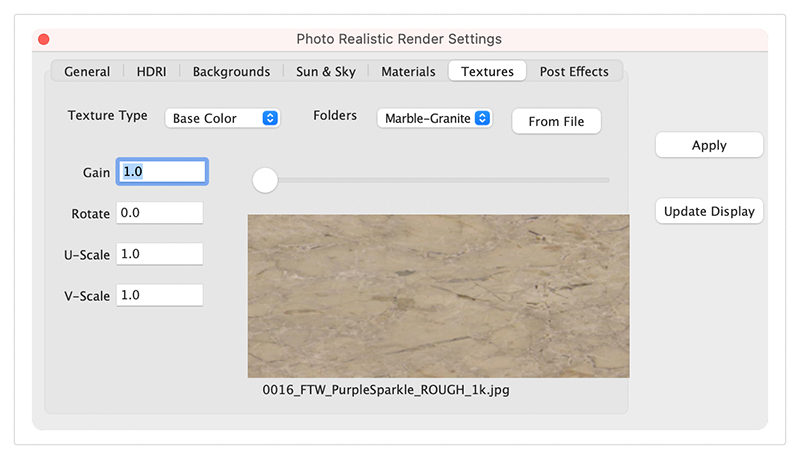
Task: Click the marble texture preview image
Action: (x=438, y=296)
